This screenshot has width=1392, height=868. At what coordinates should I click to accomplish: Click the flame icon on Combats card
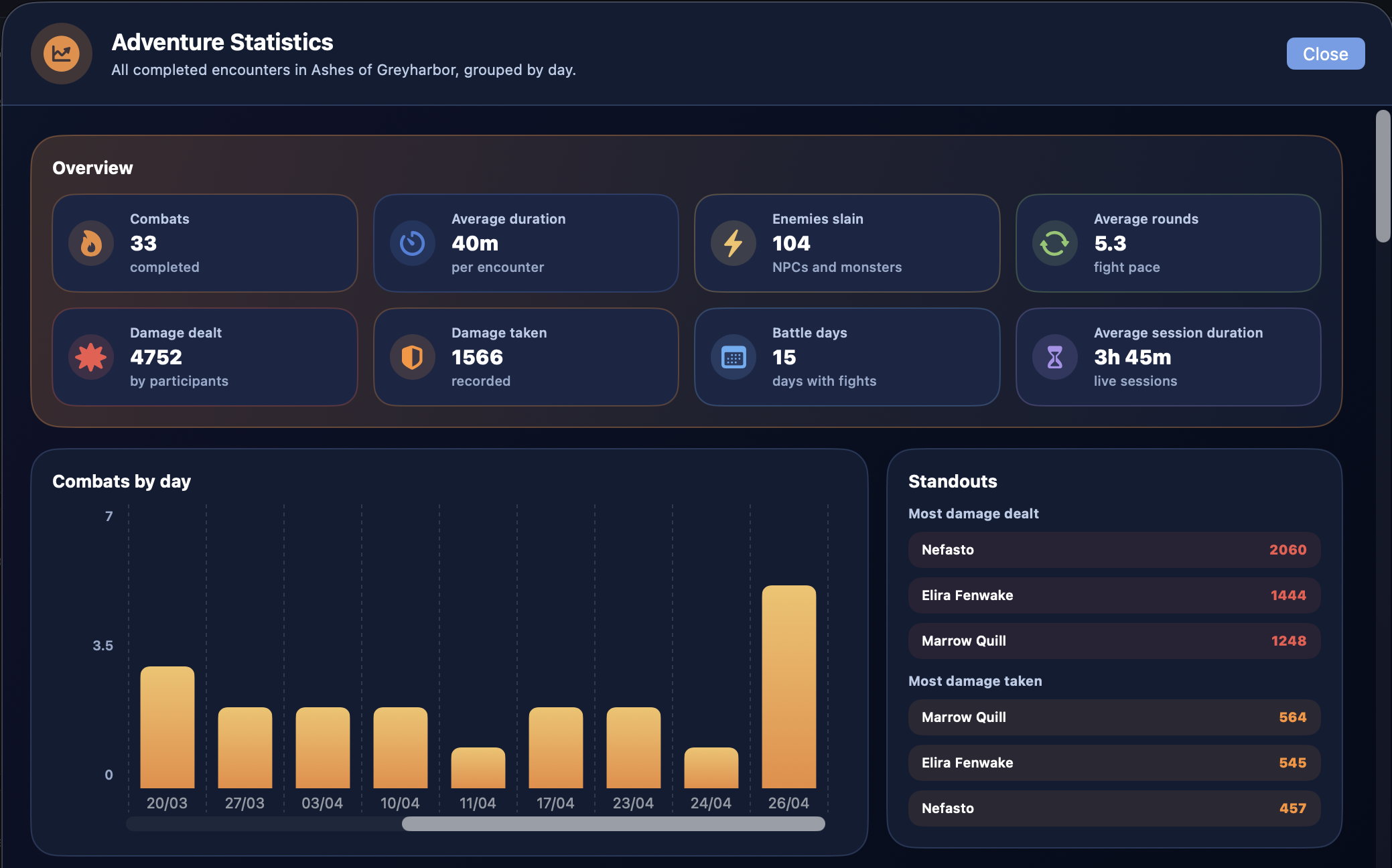pos(90,243)
